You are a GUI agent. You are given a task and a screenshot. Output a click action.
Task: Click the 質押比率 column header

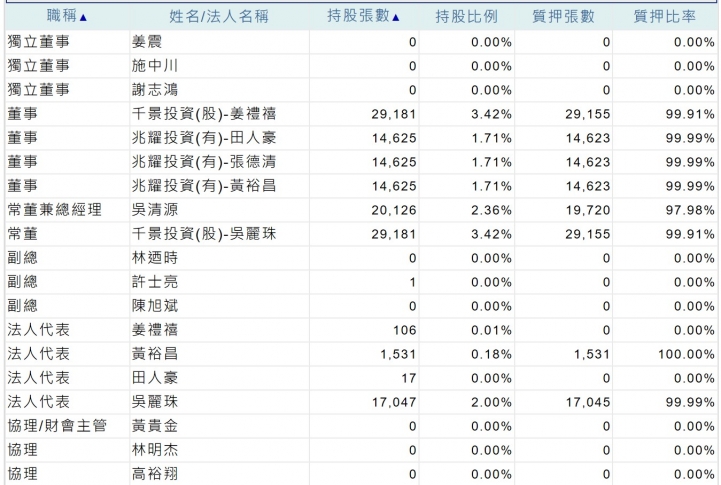[664, 17]
